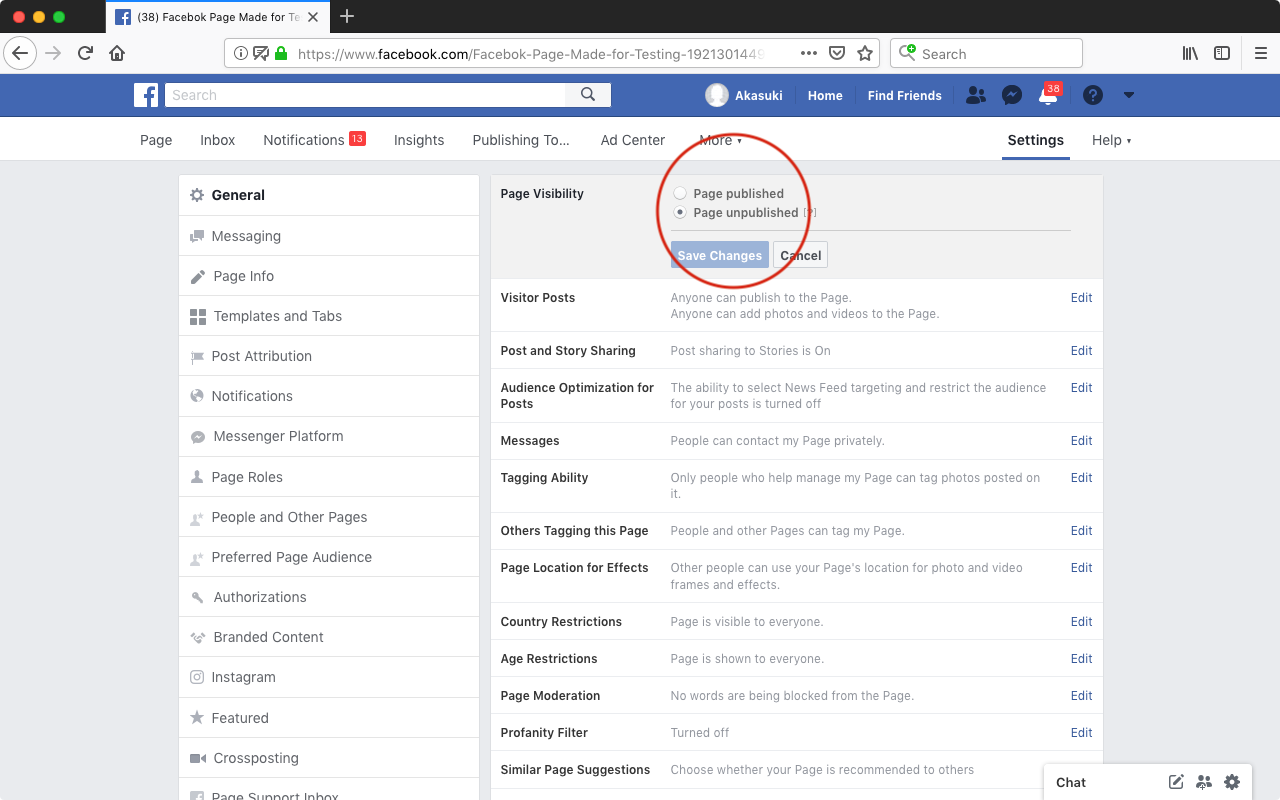Open General settings in sidebar

coord(329,195)
